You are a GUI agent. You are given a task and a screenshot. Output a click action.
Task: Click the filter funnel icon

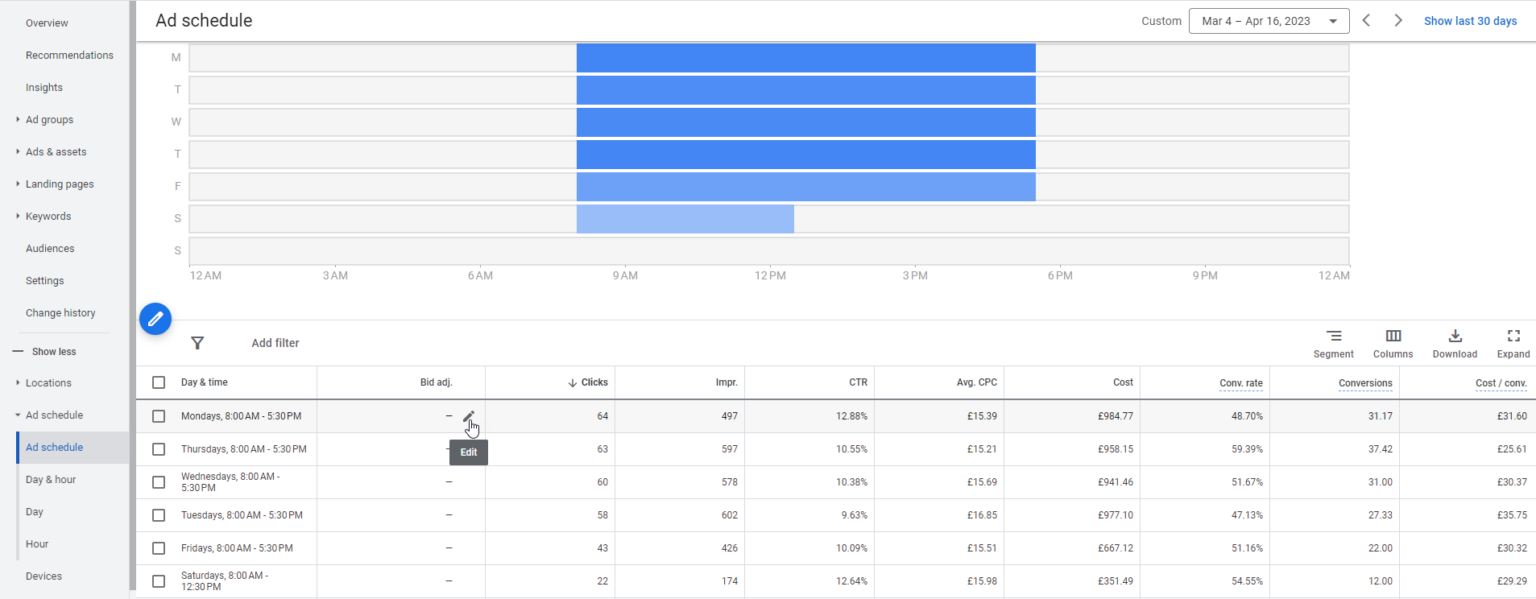coord(198,343)
